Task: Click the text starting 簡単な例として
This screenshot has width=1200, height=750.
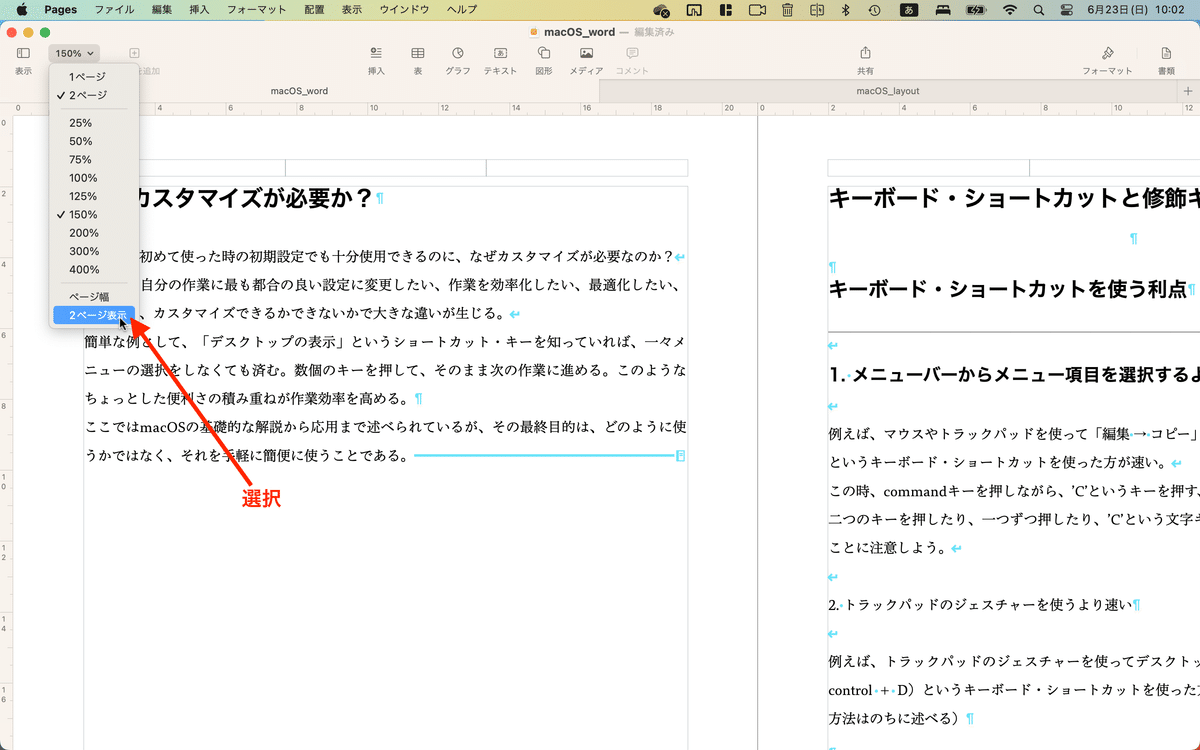Action: click(385, 370)
